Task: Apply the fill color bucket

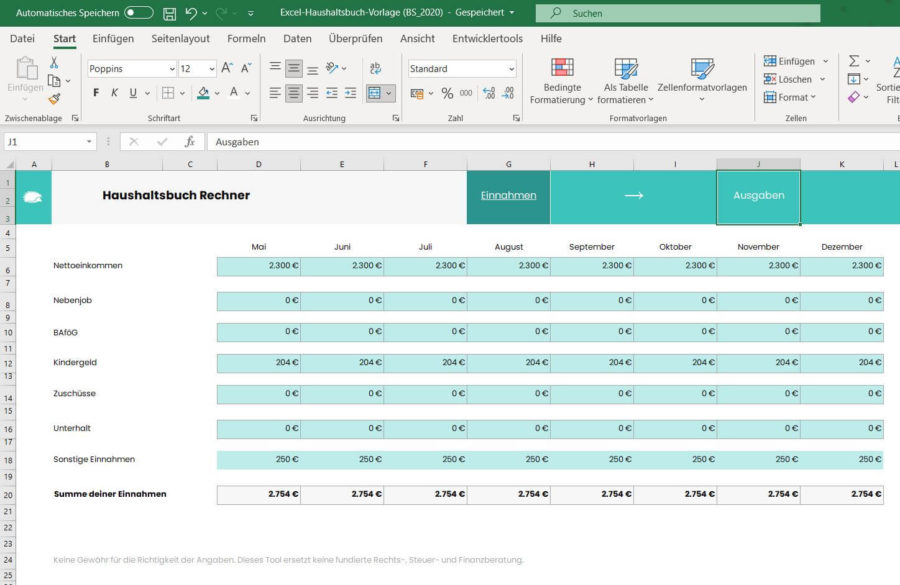Action: 203,92
